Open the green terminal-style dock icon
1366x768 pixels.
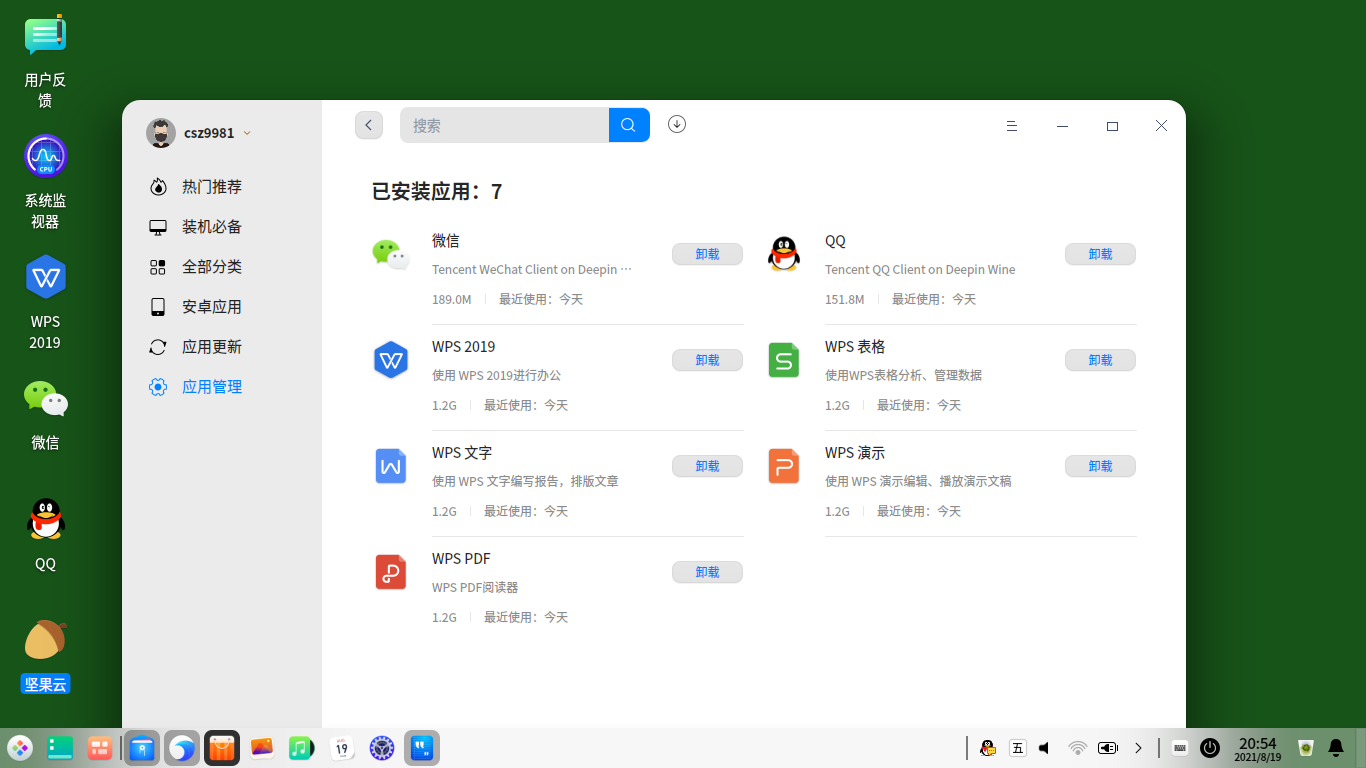60,748
